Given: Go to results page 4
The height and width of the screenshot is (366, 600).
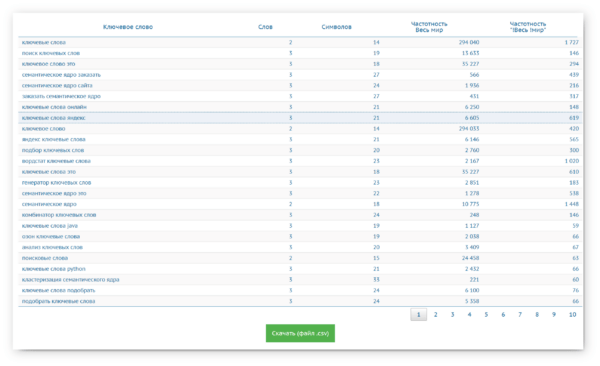Looking at the screenshot, I should 469,315.
